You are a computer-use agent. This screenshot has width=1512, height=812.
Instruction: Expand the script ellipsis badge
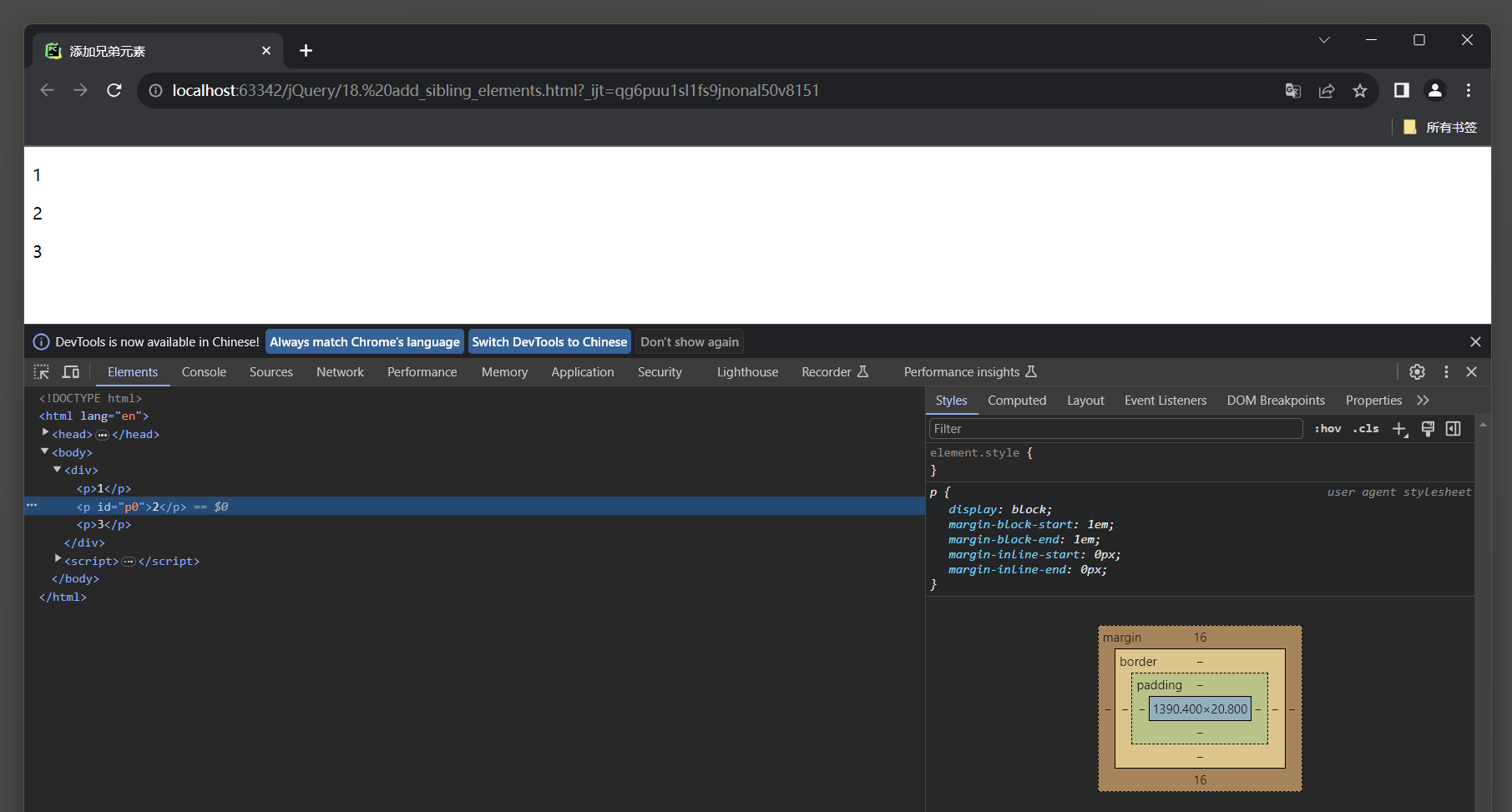point(129,562)
